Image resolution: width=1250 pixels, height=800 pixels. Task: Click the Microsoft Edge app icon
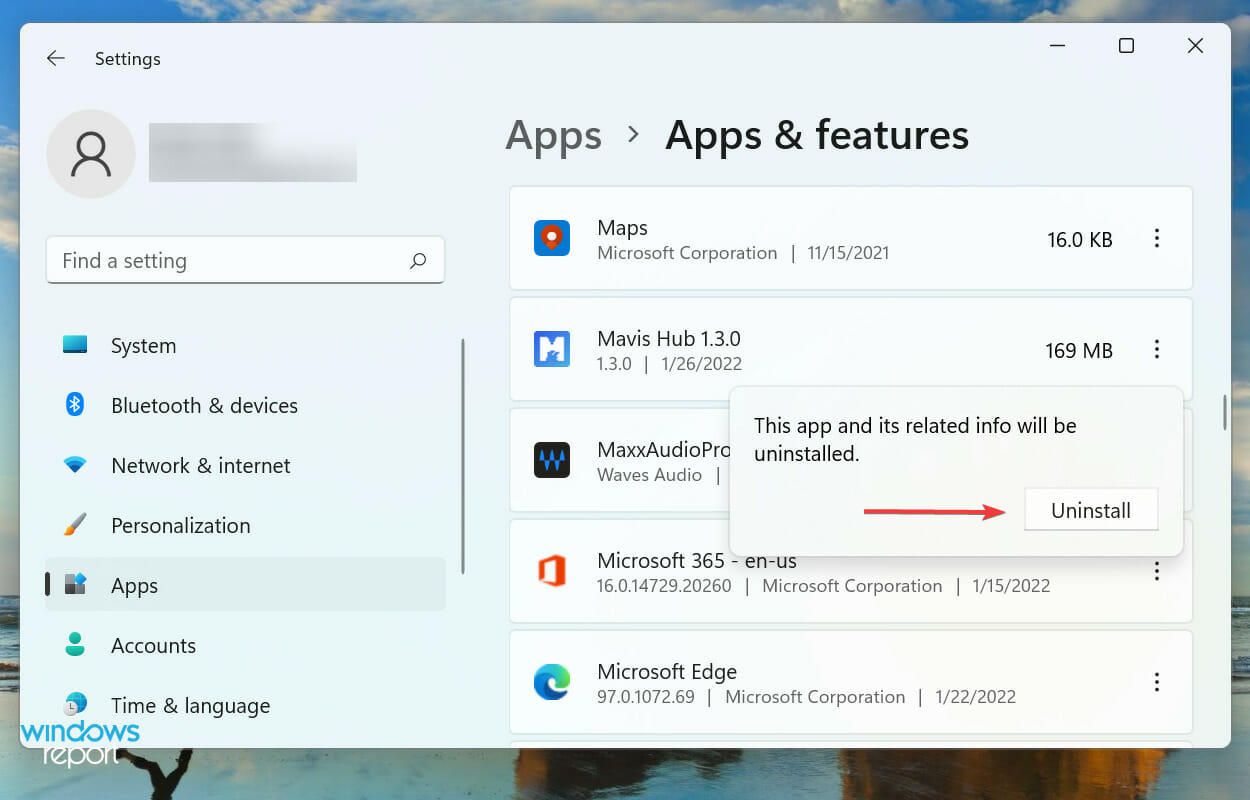551,682
